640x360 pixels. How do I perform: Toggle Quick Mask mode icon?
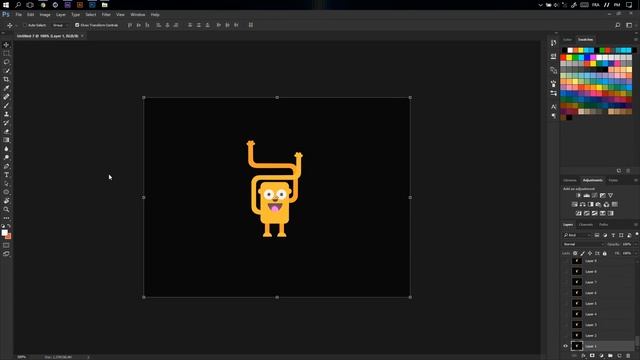click(6, 245)
